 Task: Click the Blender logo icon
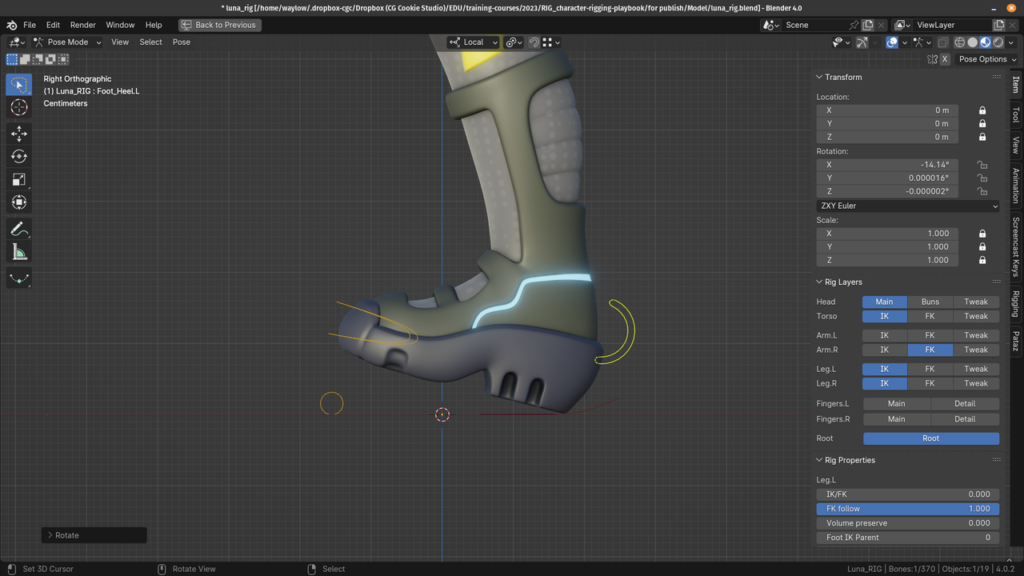[12, 25]
